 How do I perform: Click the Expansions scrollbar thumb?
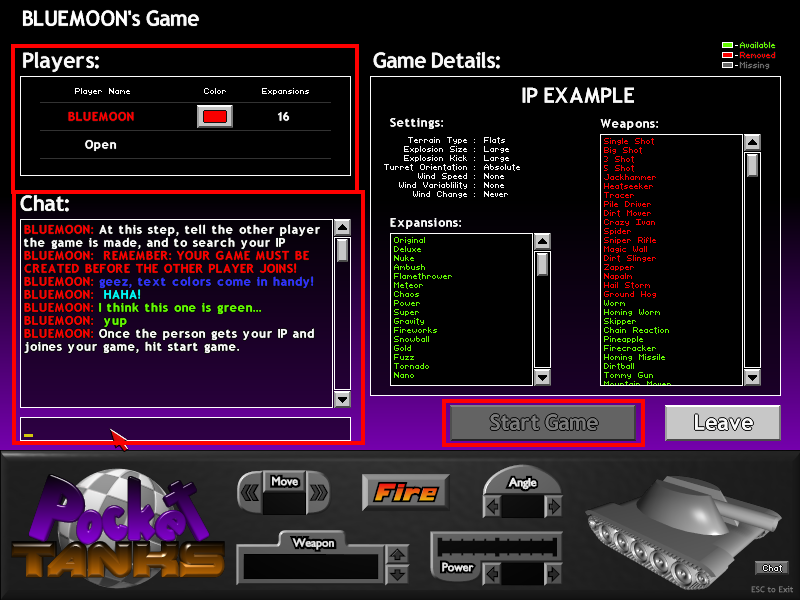(542, 264)
